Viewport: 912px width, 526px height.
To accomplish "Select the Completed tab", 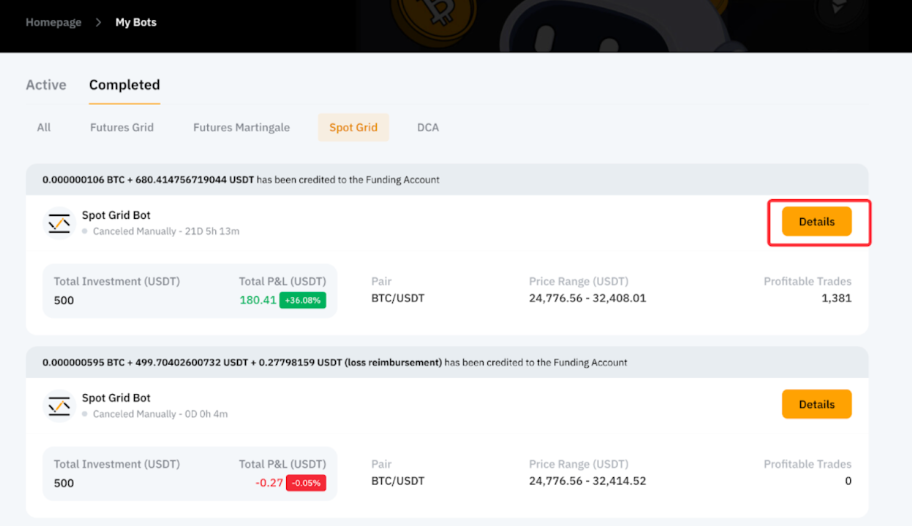I will [x=124, y=85].
